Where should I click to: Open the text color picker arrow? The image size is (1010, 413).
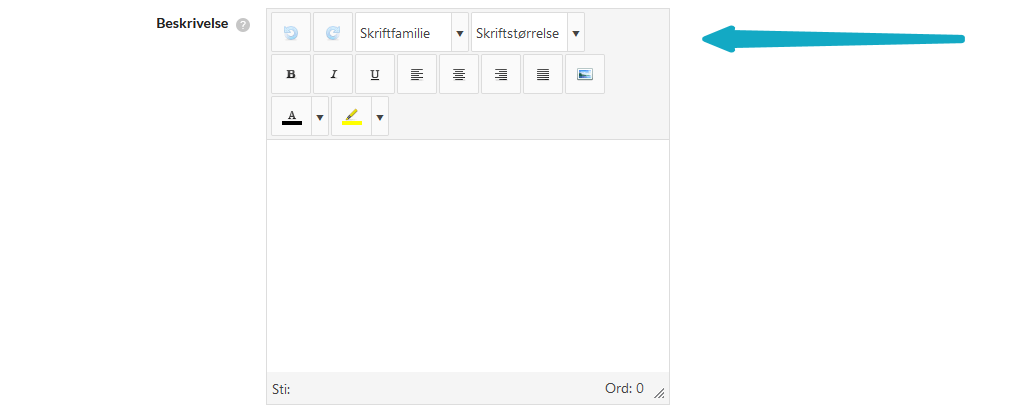[x=320, y=117]
